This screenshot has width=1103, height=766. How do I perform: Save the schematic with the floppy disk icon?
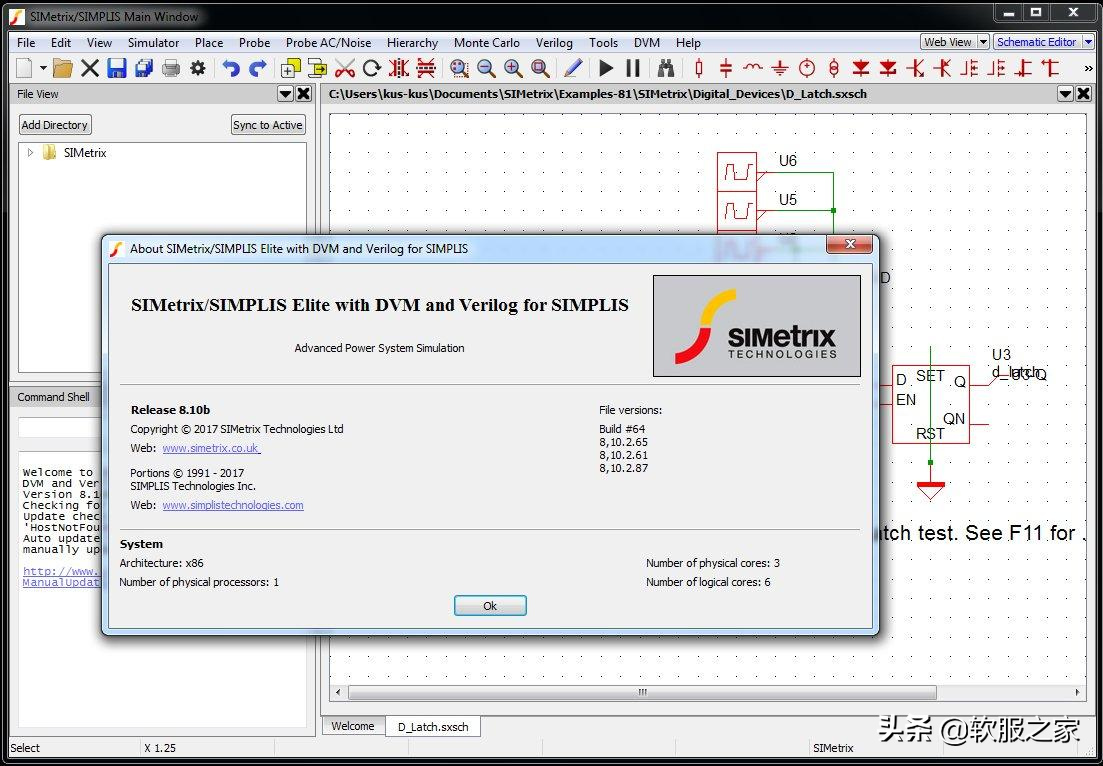(117, 68)
